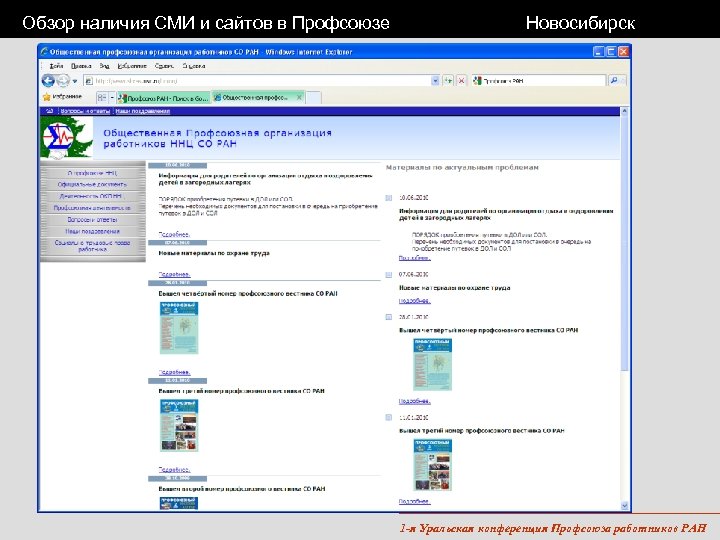Open the Справка menu
This screenshot has height=540, width=720.
194,66
